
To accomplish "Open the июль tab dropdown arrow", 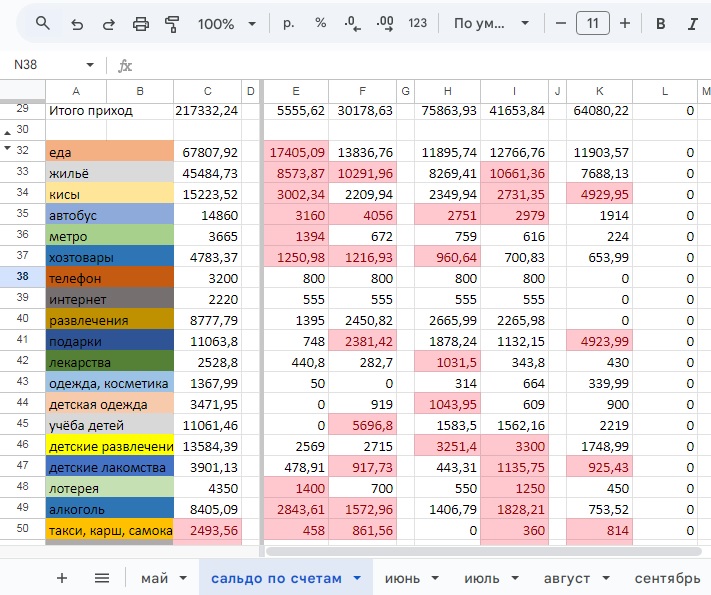I will point(515,578).
